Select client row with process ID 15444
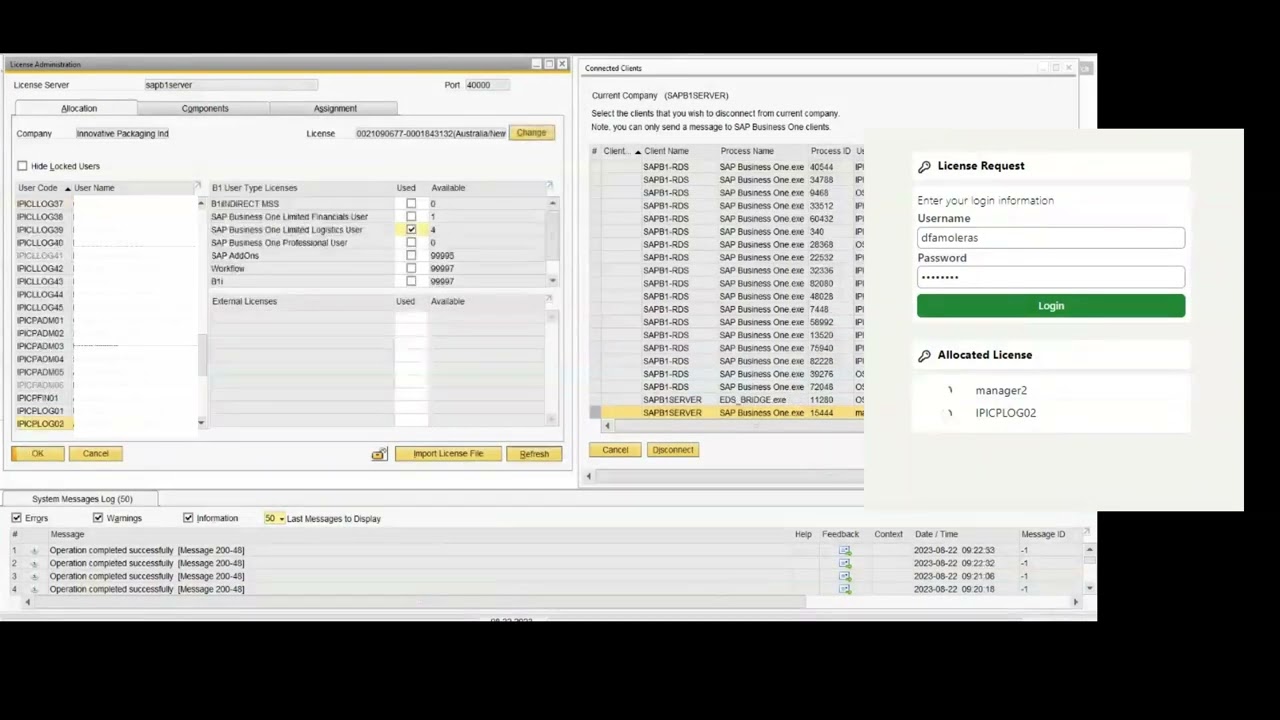This screenshot has width=1280, height=720. point(727,413)
